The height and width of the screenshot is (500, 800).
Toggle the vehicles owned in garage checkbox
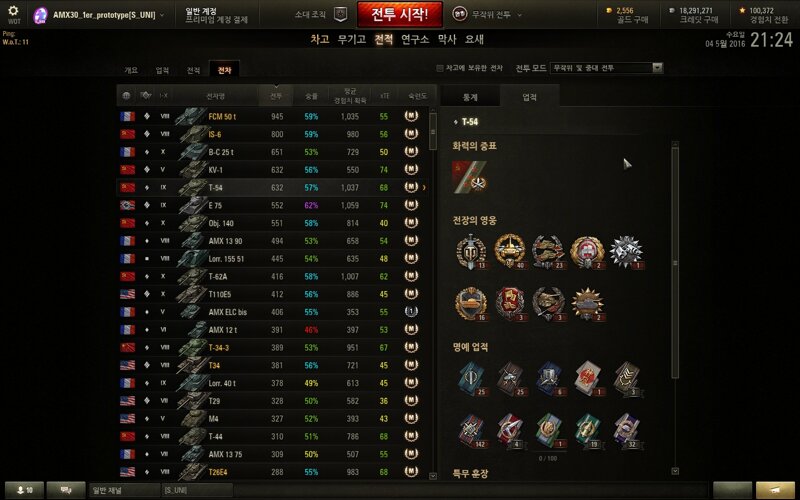pyautogui.click(x=440, y=68)
